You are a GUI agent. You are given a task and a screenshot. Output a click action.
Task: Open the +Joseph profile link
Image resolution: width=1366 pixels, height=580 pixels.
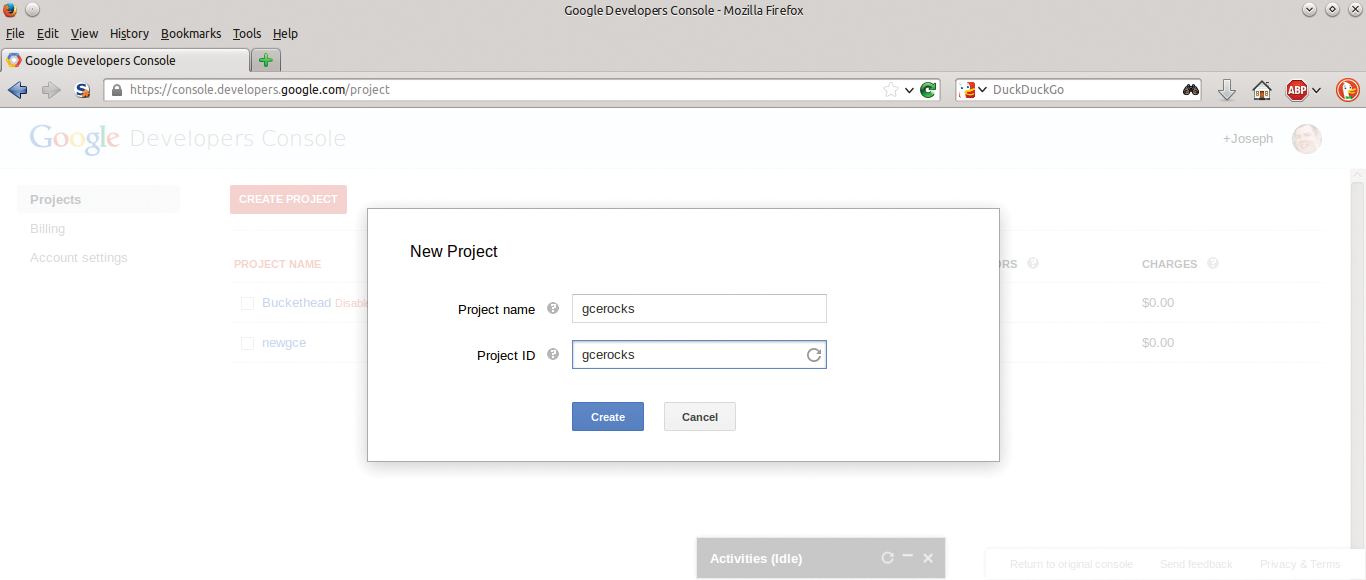(1248, 139)
